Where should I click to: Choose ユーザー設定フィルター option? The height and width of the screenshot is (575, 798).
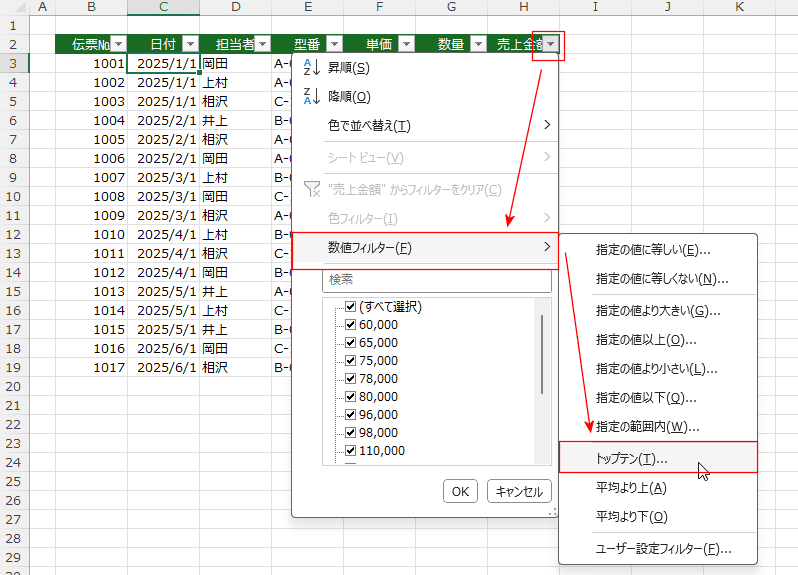[x=663, y=548]
